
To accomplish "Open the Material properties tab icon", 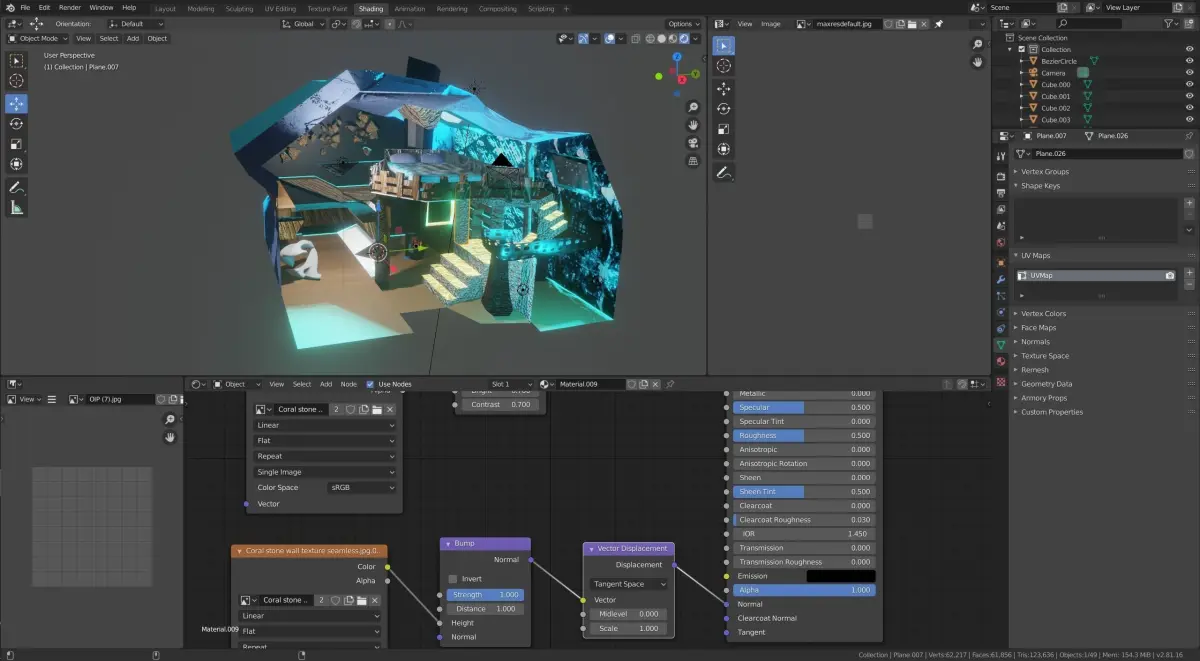I will click(1000, 361).
